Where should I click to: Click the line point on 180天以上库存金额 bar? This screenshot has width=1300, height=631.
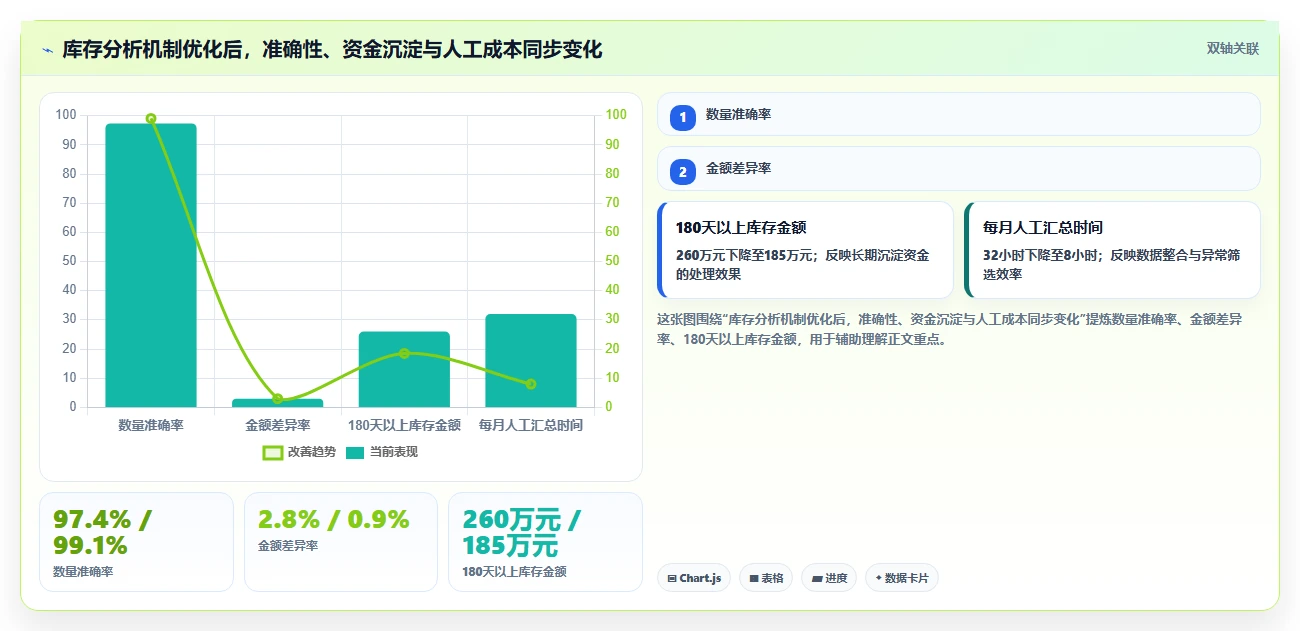point(404,353)
